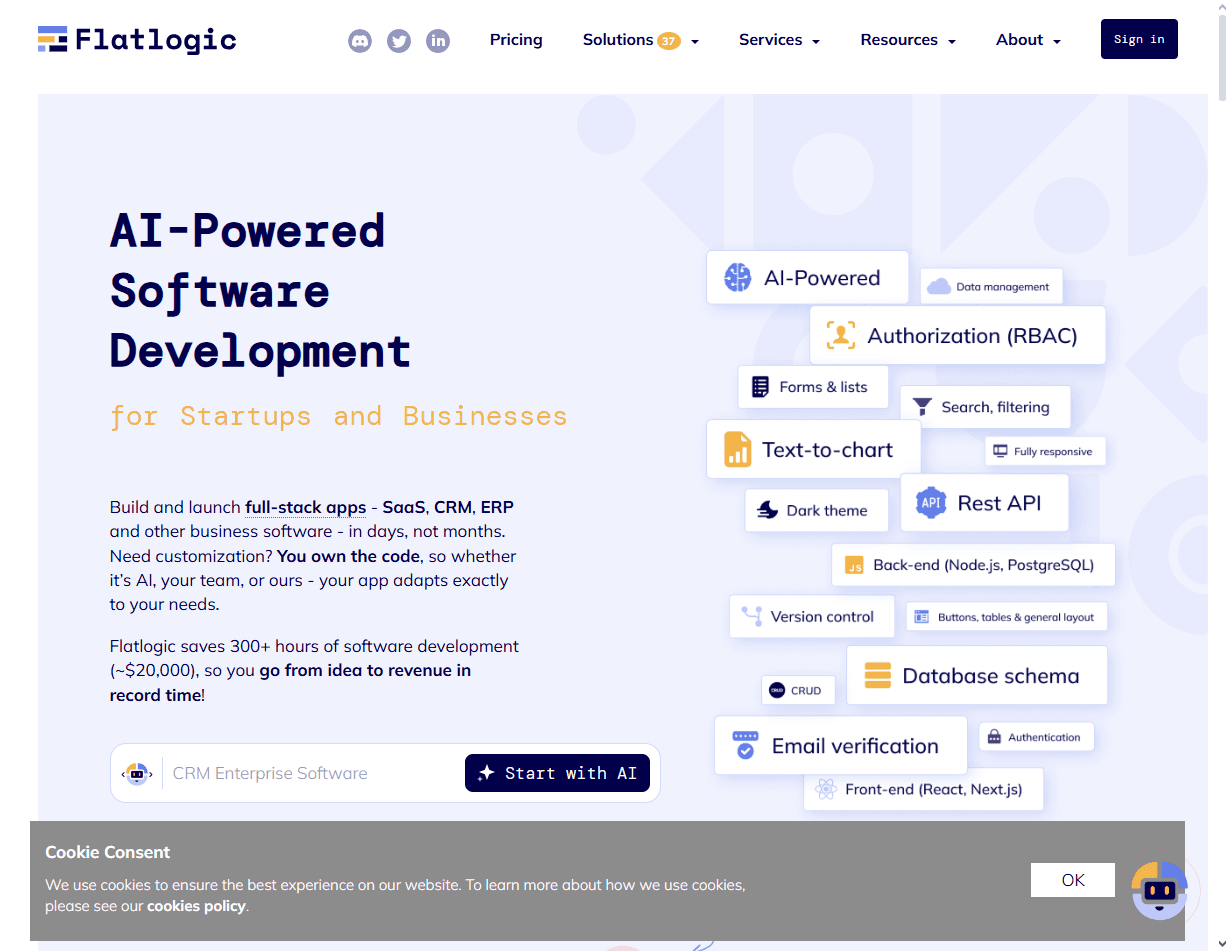
Task: Click the Fully responsive monitor icon
Action: tap(1000, 451)
